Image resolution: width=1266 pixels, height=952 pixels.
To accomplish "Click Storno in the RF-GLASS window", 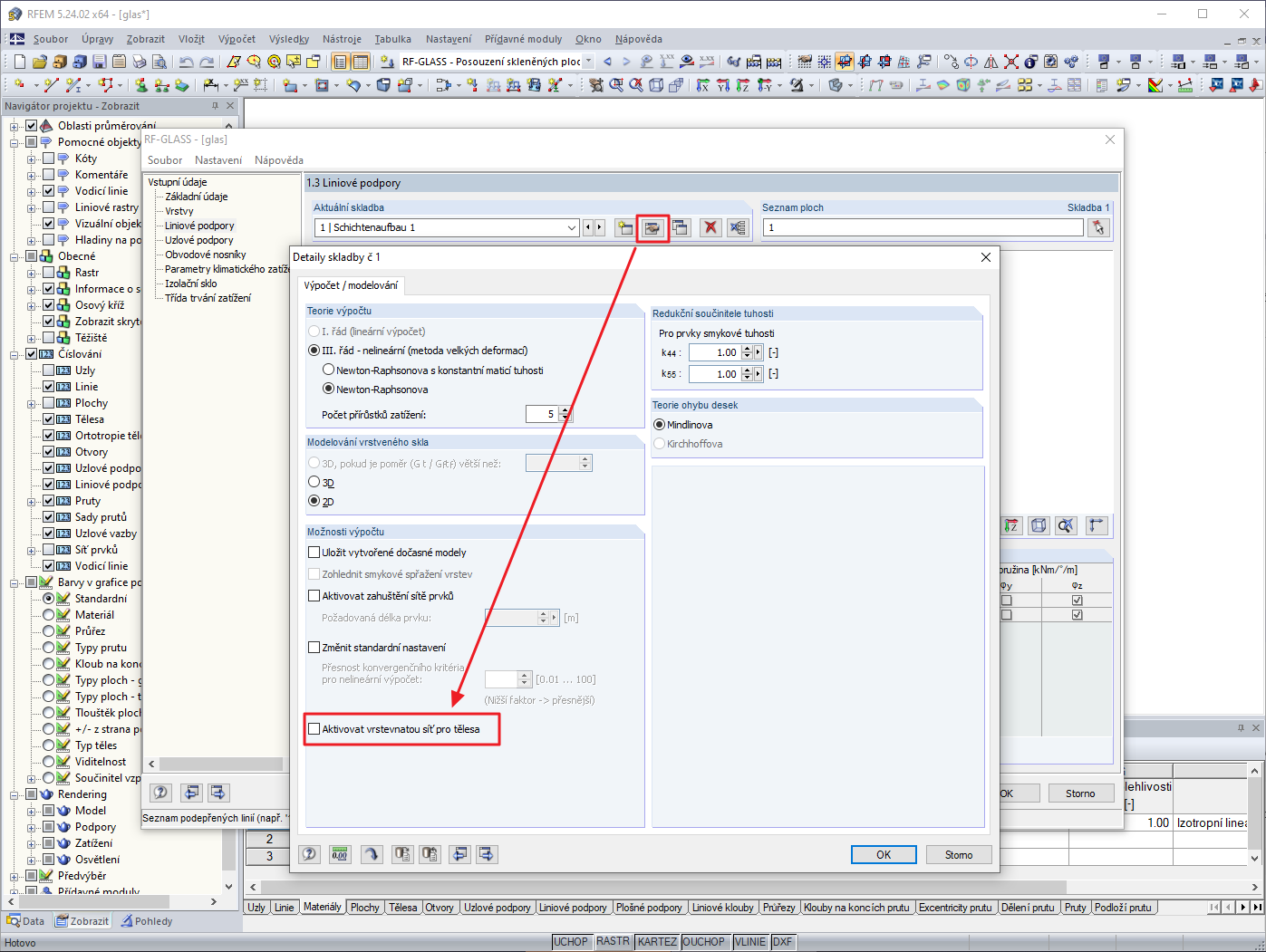I will pyautogui.click(x=1080, y=793).
